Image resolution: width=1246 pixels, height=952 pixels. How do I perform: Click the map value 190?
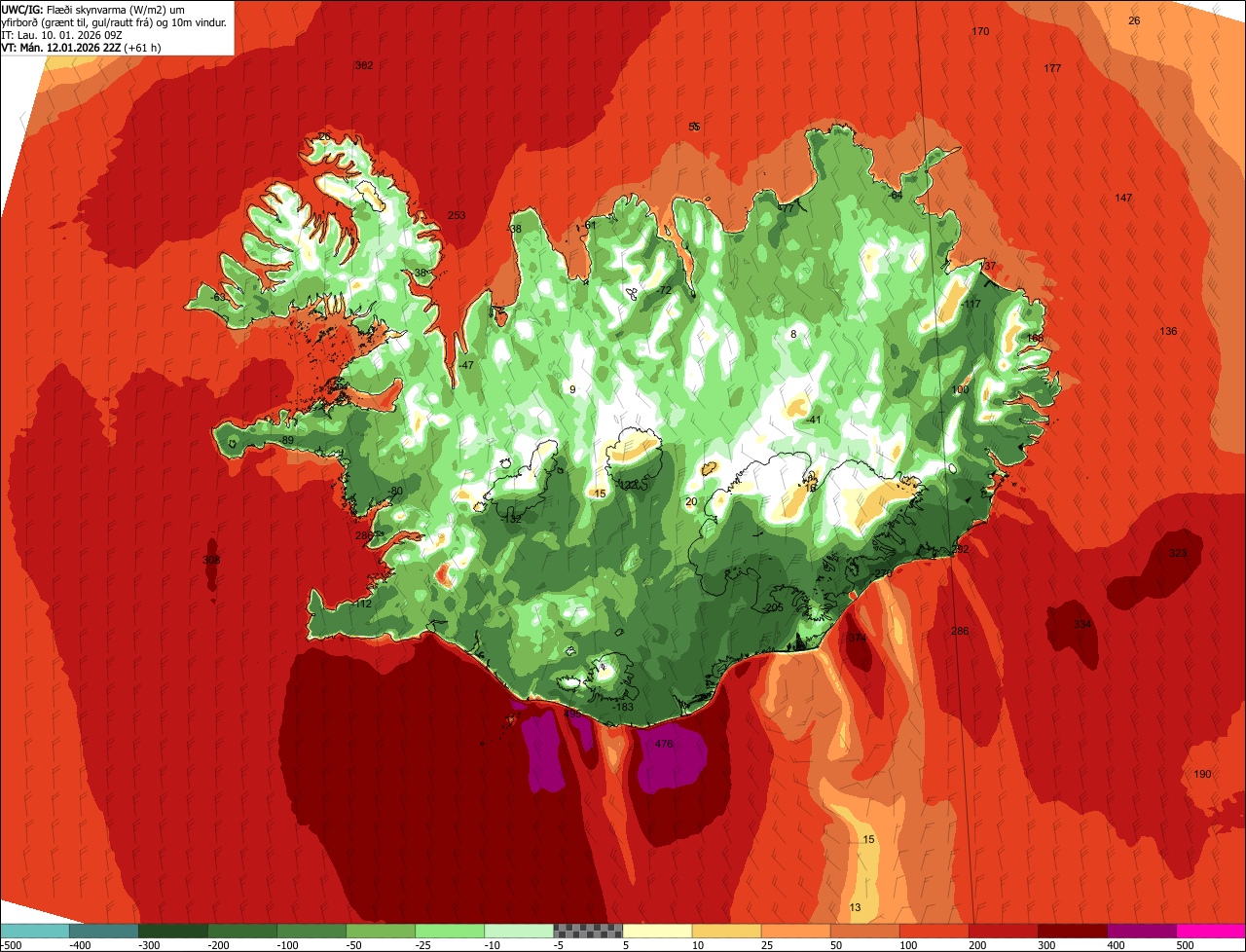[1202, 774]
